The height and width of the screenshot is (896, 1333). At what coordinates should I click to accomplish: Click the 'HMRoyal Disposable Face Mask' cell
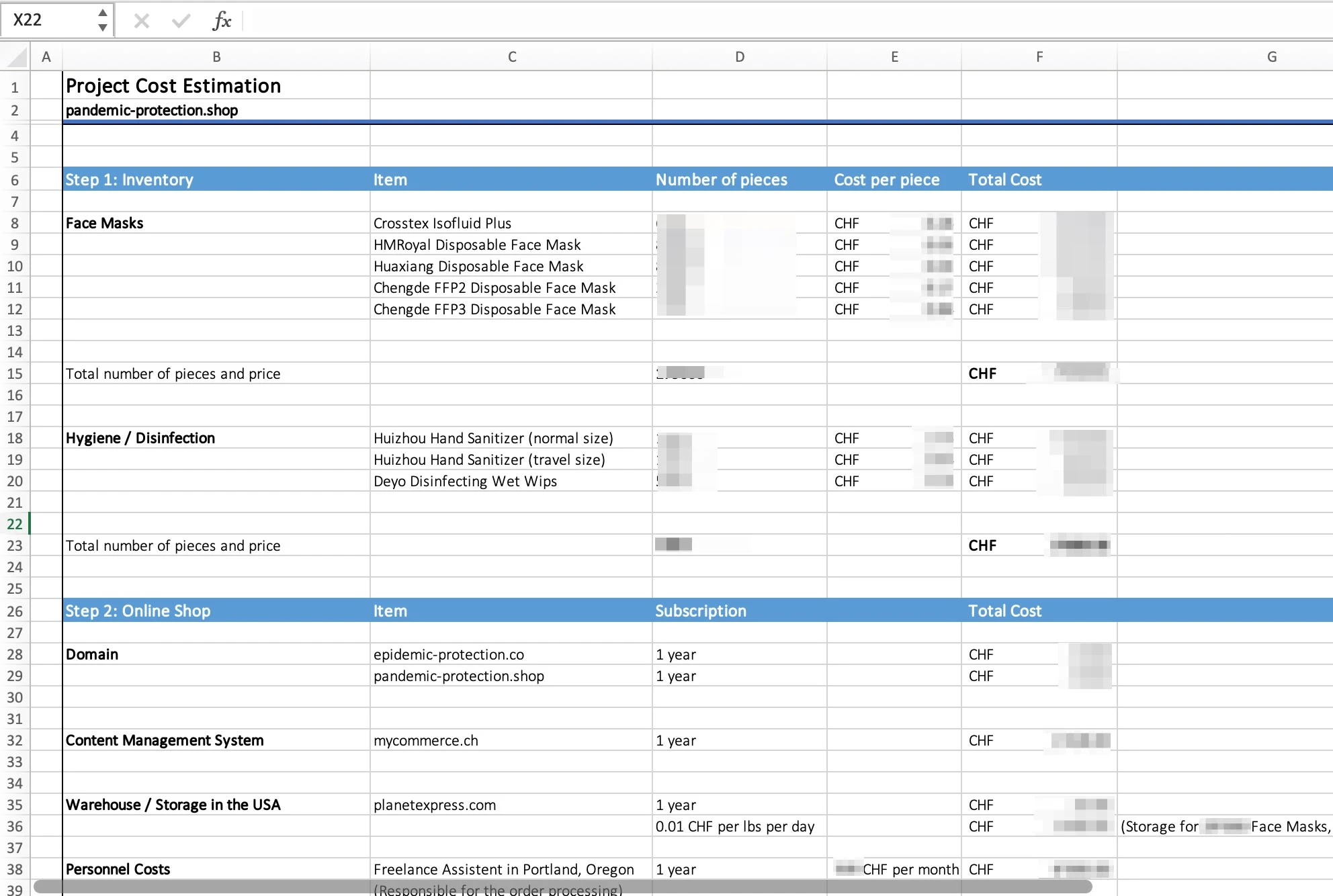pos(512,244)
